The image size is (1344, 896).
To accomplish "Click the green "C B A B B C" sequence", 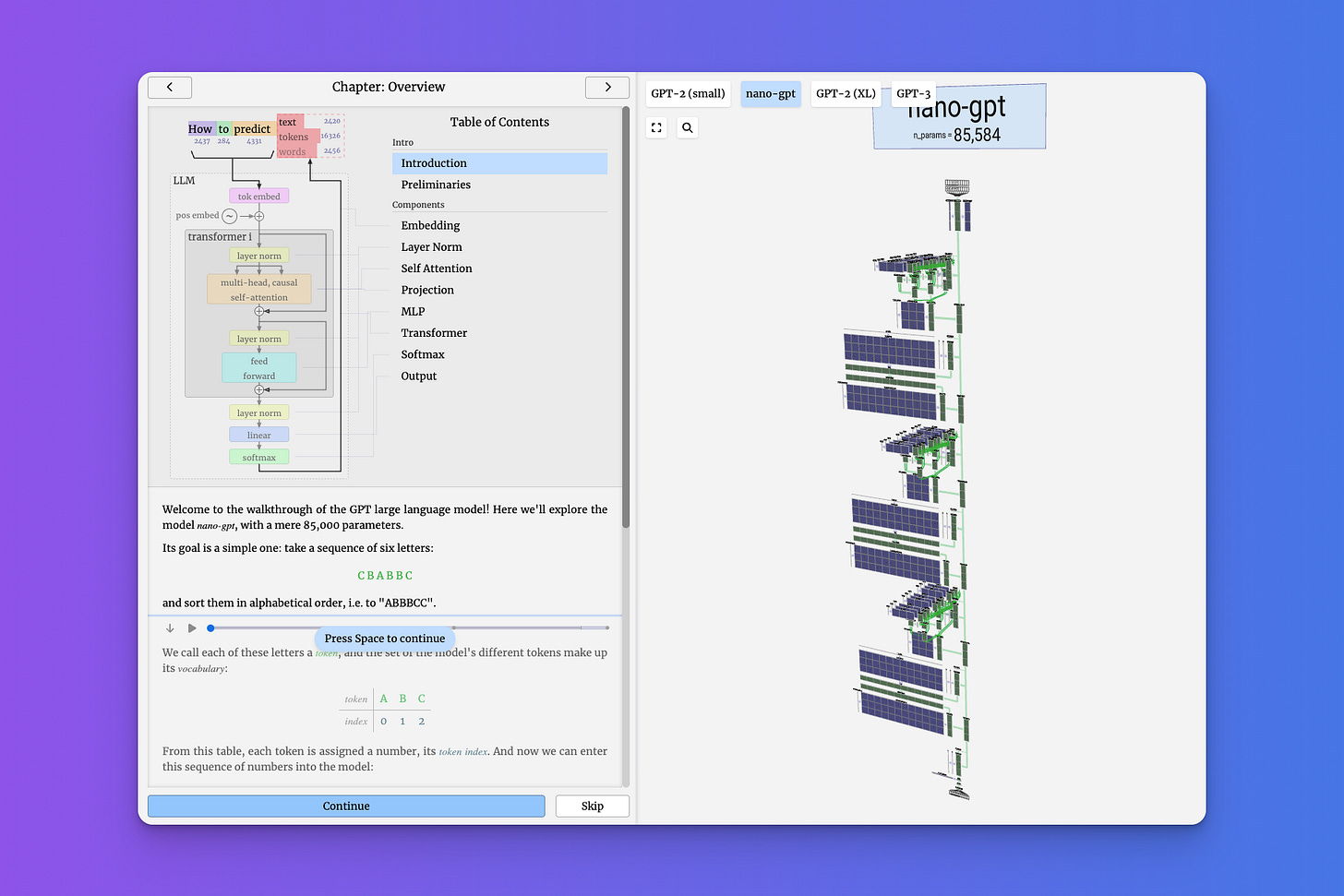I will point(385,576).
